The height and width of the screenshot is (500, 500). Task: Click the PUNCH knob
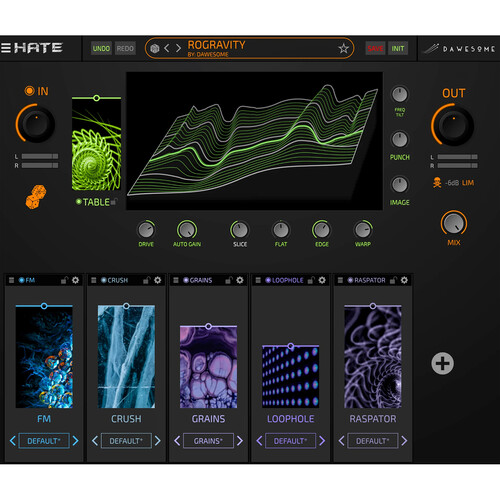click(x=399, y=139)
